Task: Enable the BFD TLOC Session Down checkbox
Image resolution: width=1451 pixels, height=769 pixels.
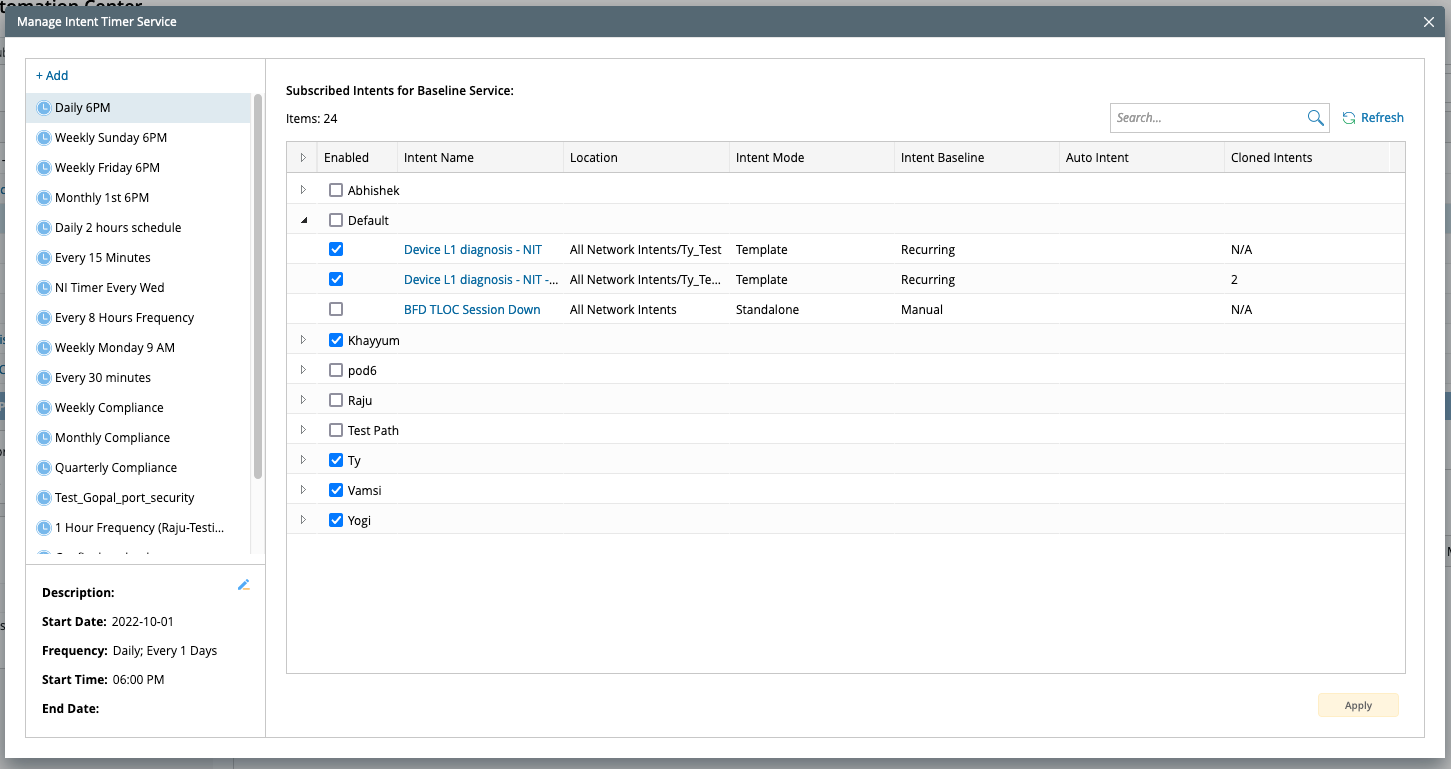Action: pyautogui.click(x=336, y=310)
